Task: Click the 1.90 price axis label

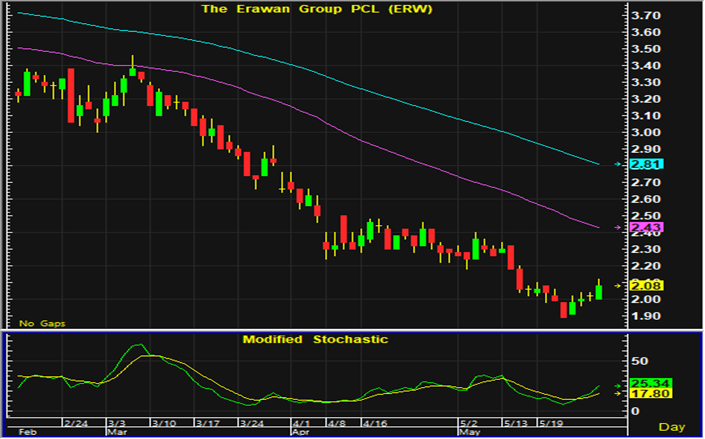Action: coord(646,316)
